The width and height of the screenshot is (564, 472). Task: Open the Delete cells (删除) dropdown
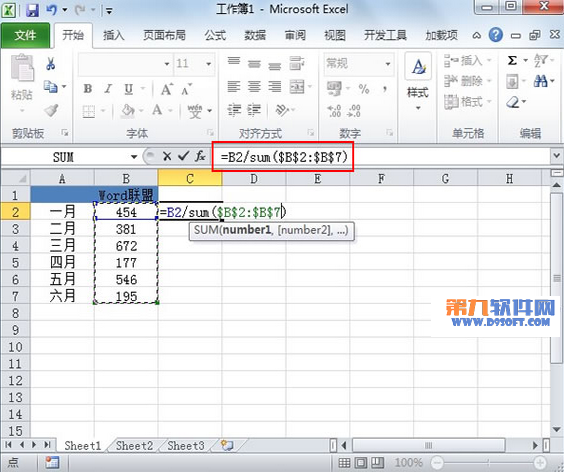[x=468, y=81]
